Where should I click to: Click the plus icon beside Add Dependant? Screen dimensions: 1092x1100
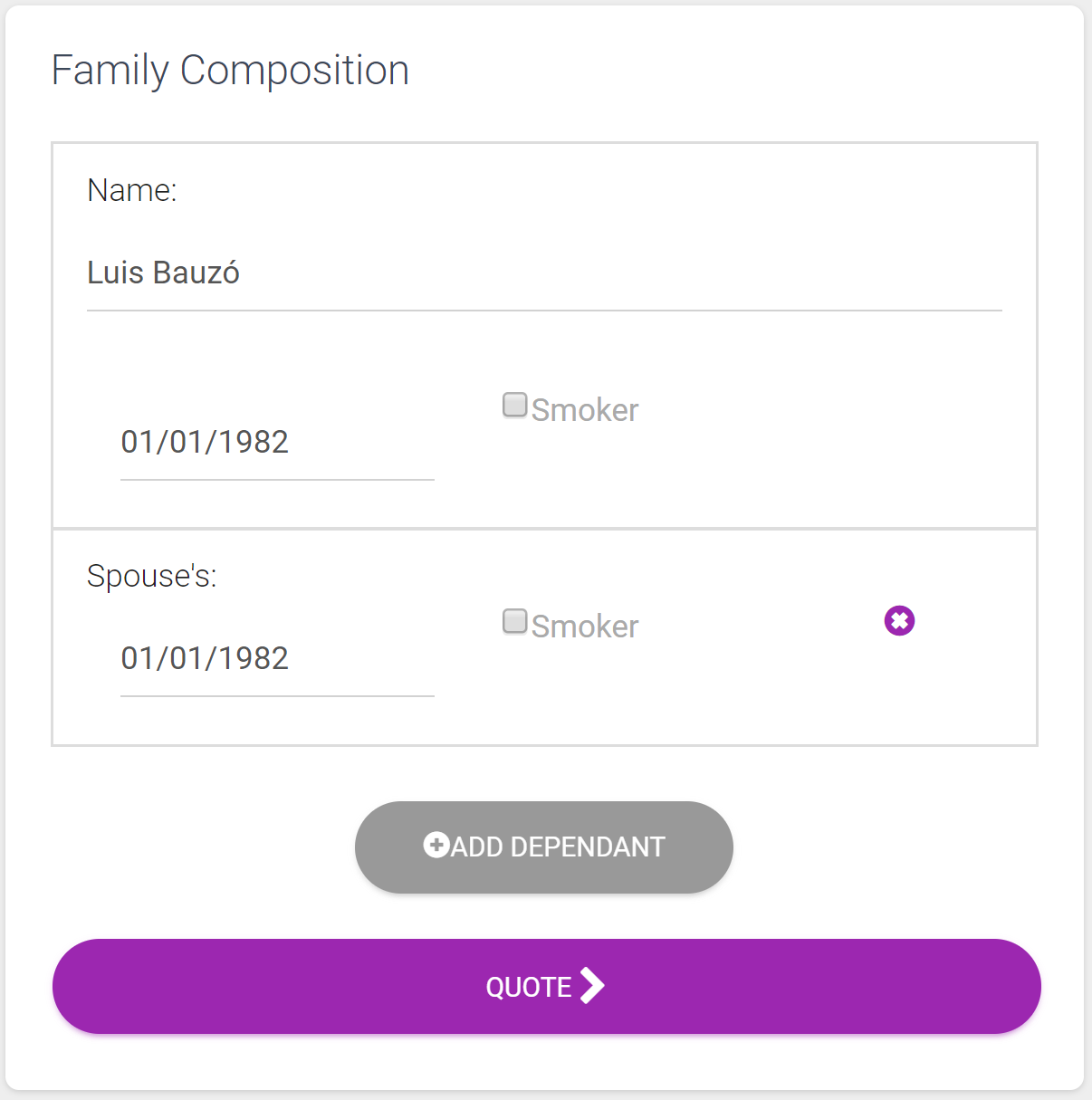[x=436, y=845]
